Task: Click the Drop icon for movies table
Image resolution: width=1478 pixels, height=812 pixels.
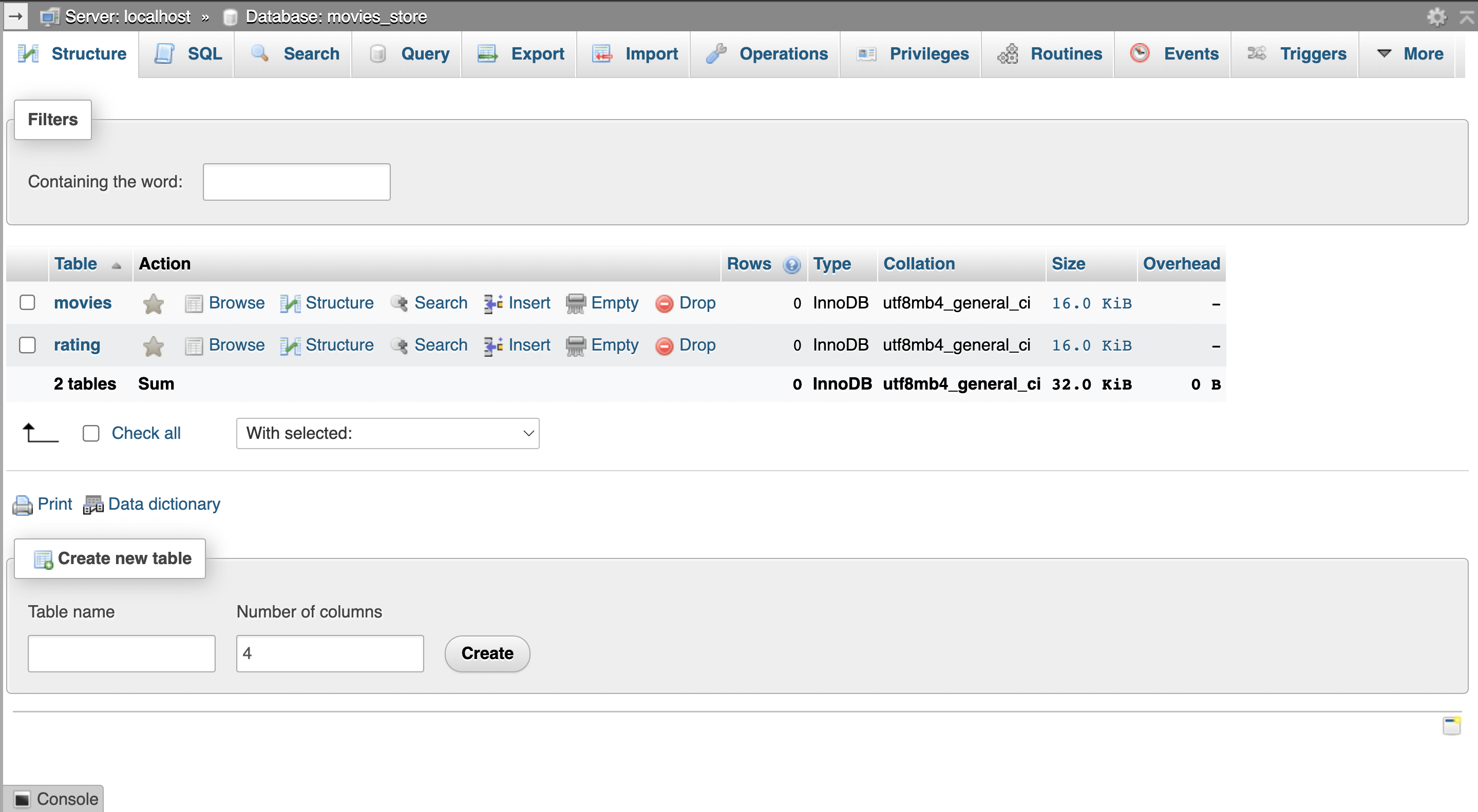Action: point(664,303)
